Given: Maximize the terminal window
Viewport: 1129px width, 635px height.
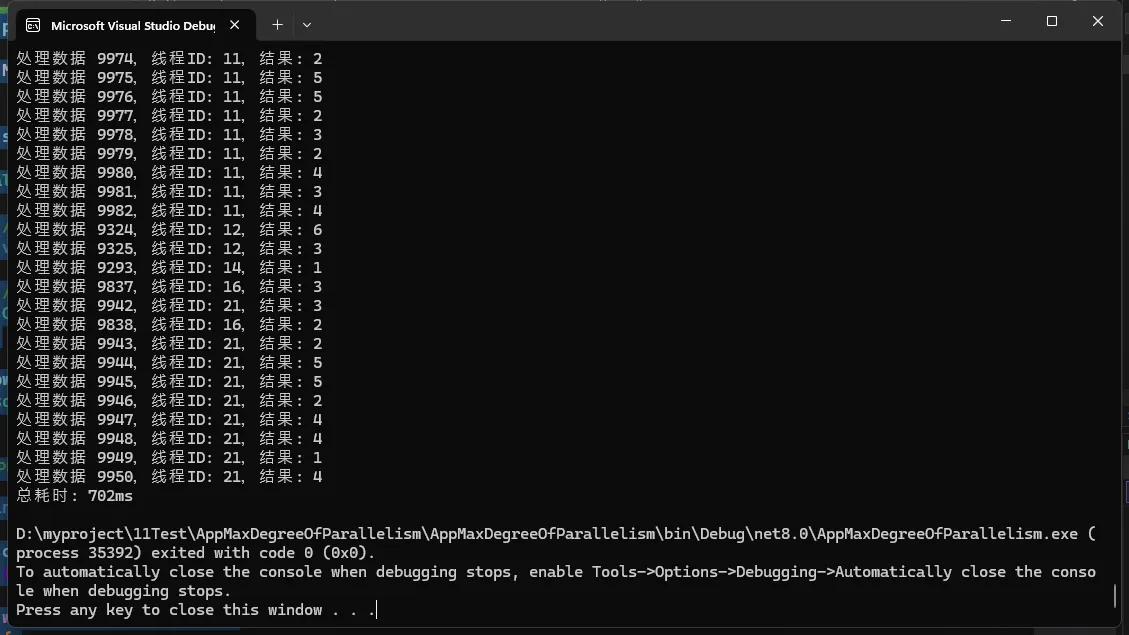Looking at the screenshot, I should tap(1052, 21).
